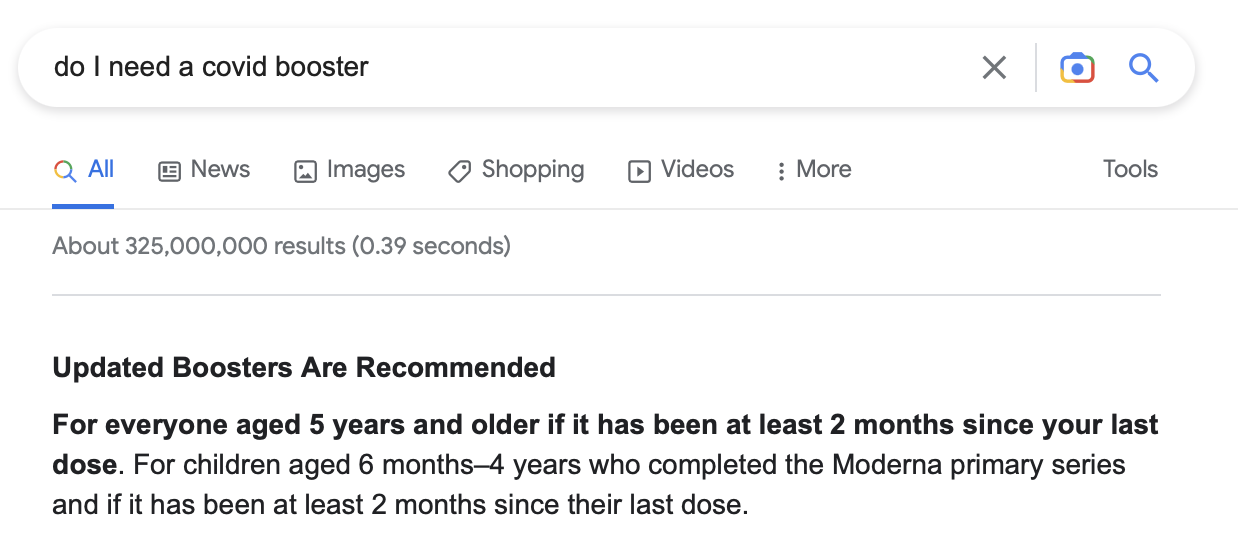Expand the More search filters menu
The width and height of the screenshot is (1238, 556).
coord(823,170)
